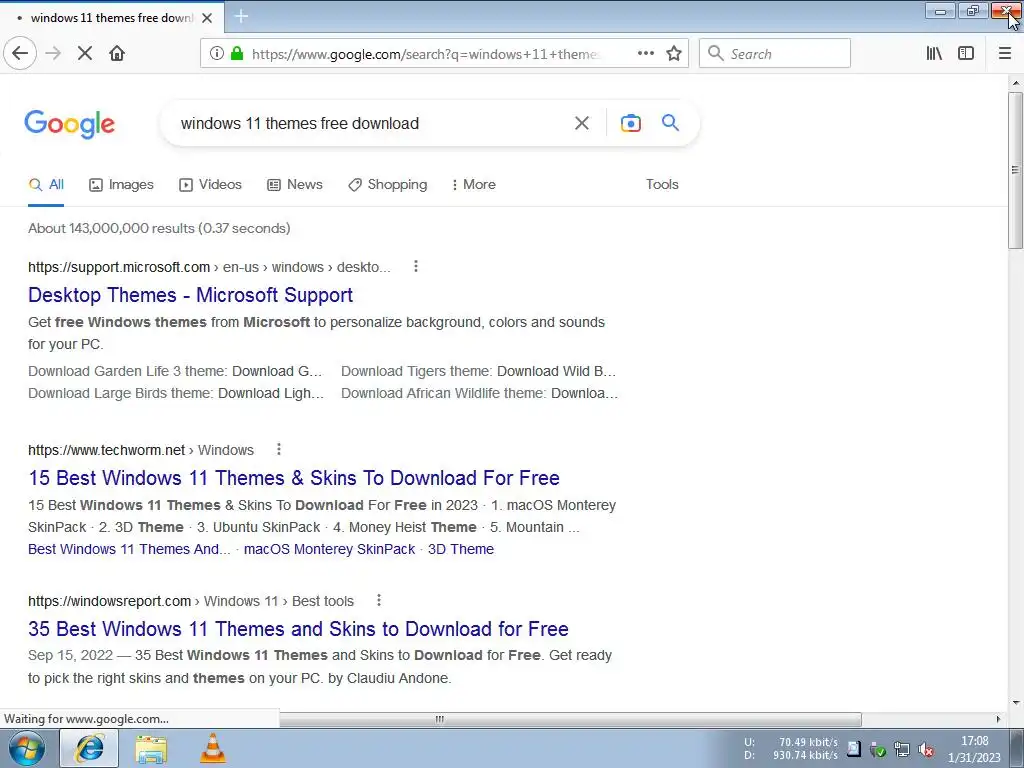Open Download African Wildlife theme sitelink

pos(479,393)
